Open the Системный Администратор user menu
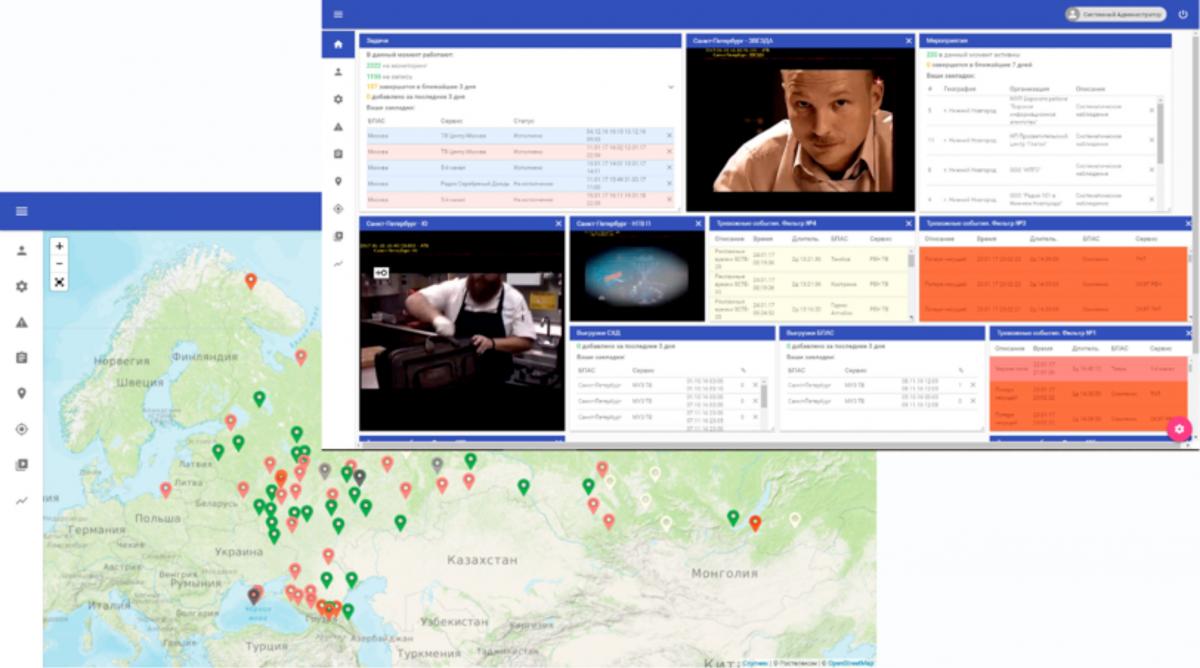The width and height of the screenshot is (1200, 668). coord(1114,15)
